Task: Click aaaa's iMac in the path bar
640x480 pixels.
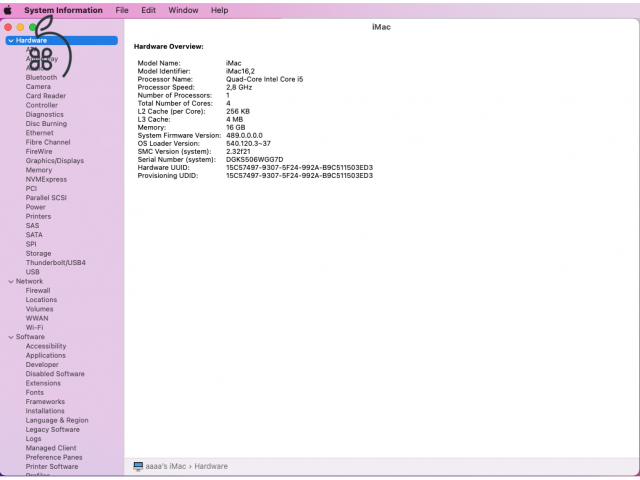Action: click(166, 466)
